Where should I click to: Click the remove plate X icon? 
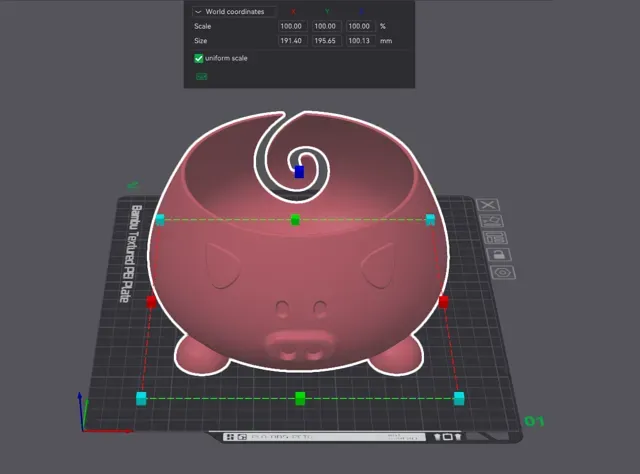coord(488,205)
